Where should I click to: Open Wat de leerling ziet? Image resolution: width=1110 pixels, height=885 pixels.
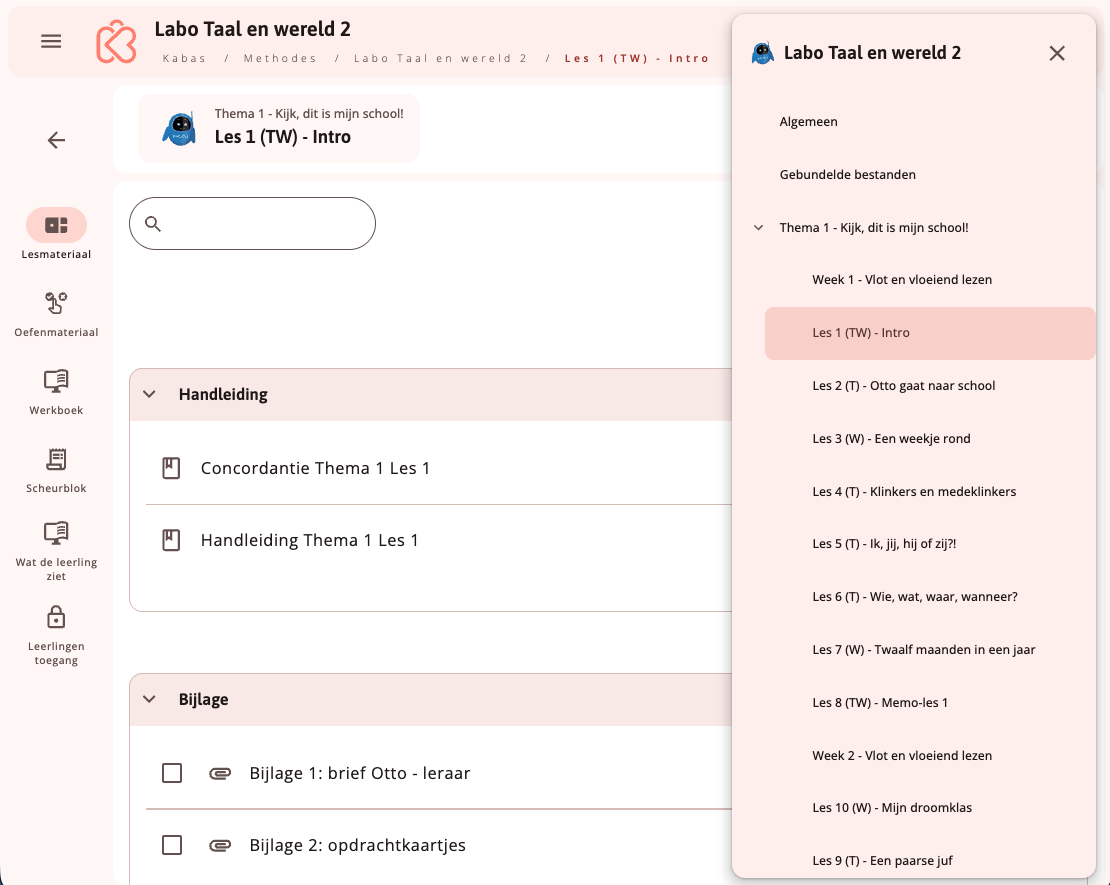[x=56, y=550]
